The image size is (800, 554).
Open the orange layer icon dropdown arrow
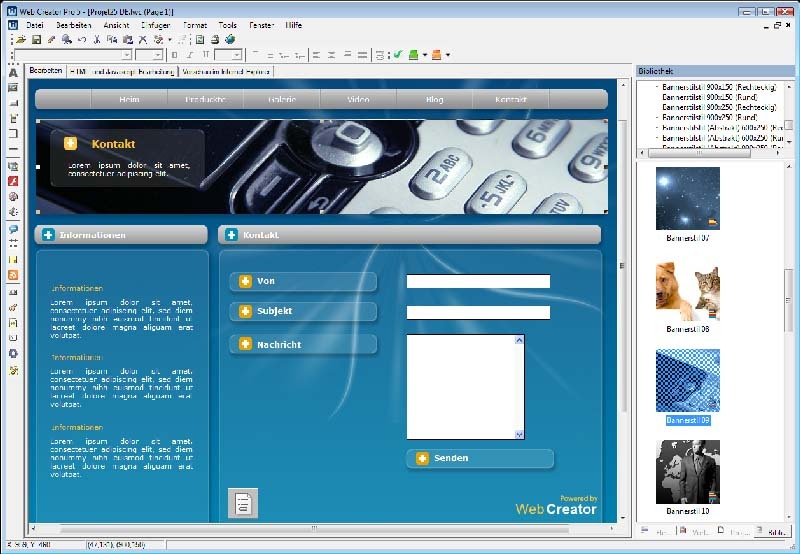point(447,55)
